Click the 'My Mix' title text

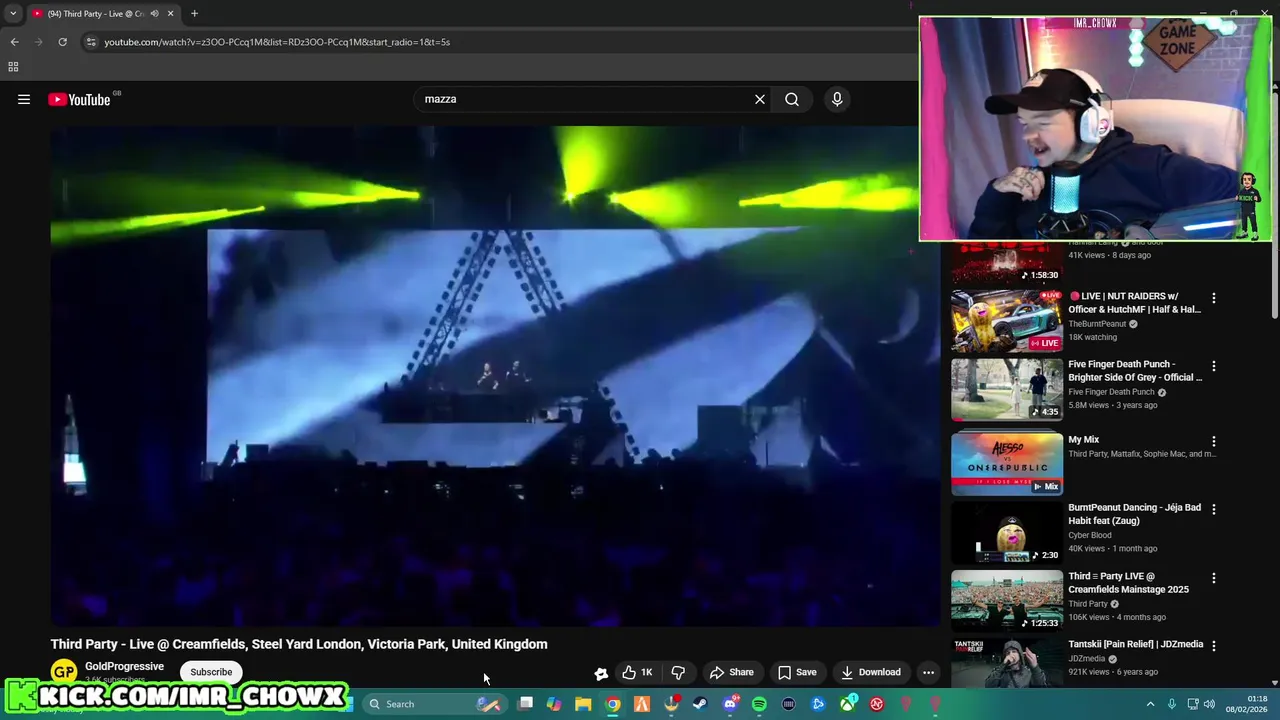(x=1084, y=439)
